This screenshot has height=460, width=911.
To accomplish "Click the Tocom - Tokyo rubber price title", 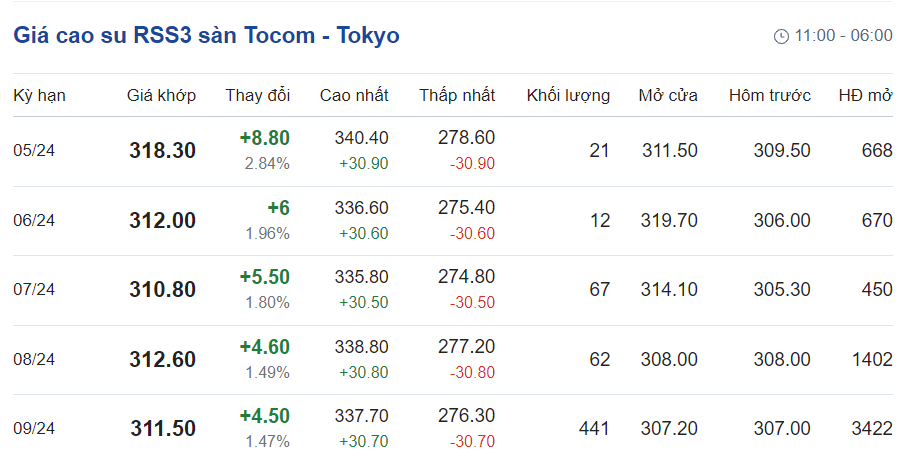I will pyautogui.click(x=206, y=35).
